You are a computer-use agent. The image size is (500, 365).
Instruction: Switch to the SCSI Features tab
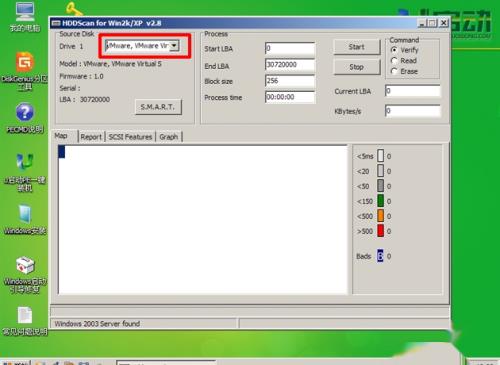pyautogui.click(x=130, y=137)
